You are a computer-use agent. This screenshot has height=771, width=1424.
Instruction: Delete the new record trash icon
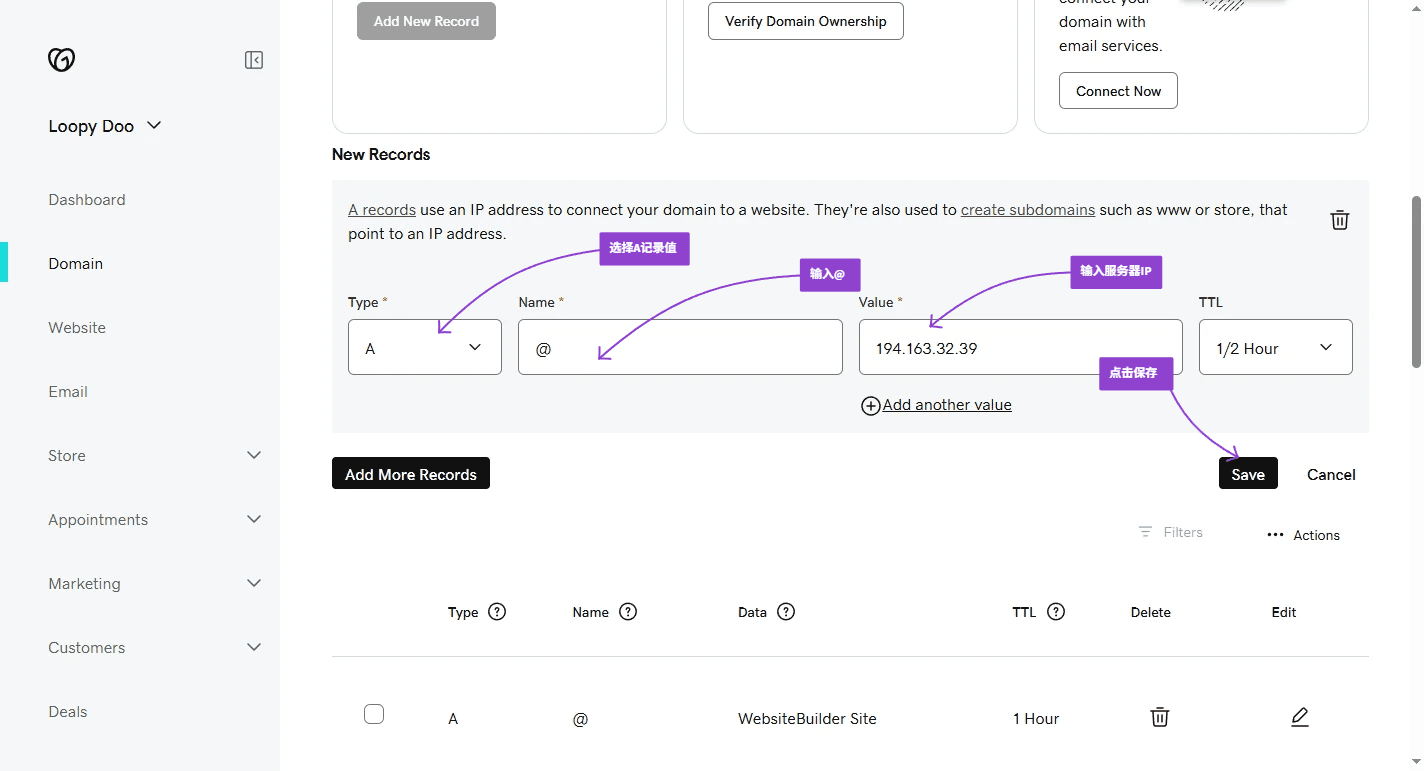point(1339,220)
